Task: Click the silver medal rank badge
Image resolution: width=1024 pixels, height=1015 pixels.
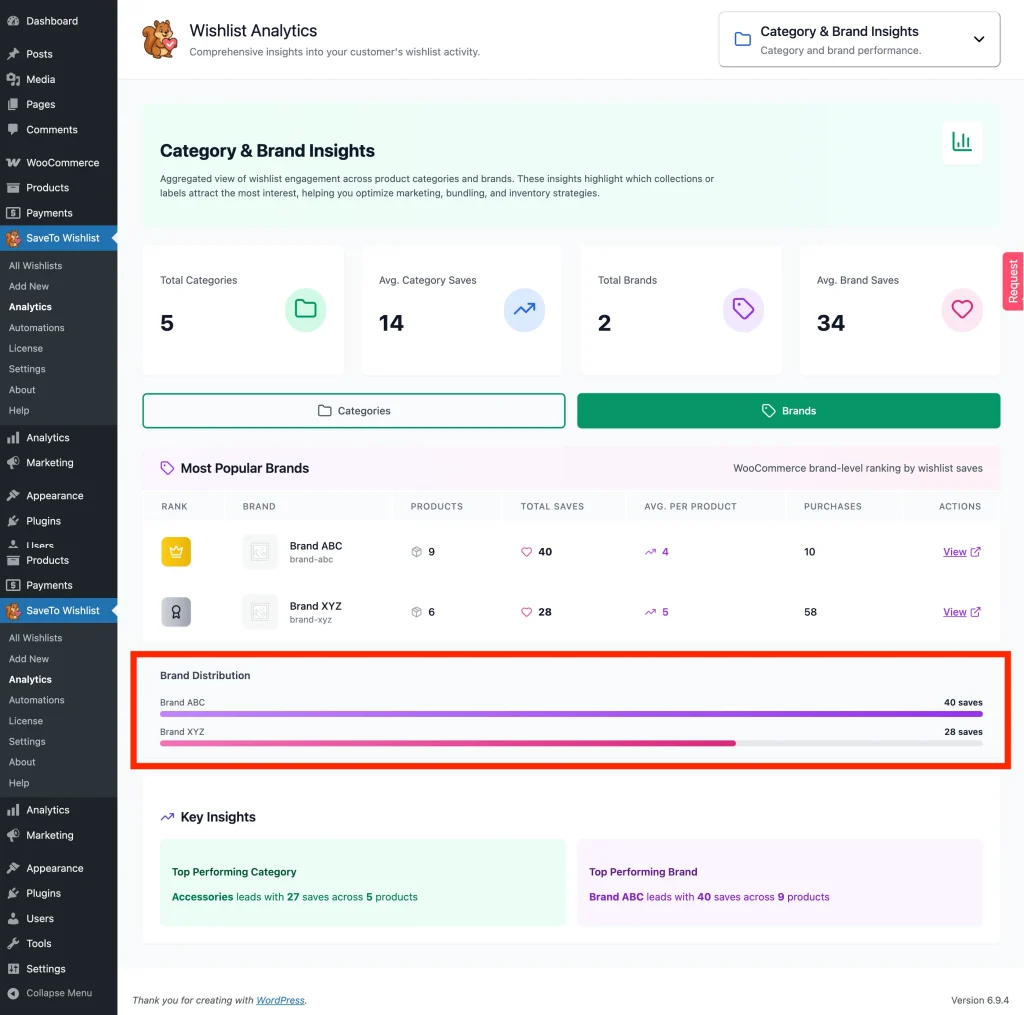Action: (176, 612)
